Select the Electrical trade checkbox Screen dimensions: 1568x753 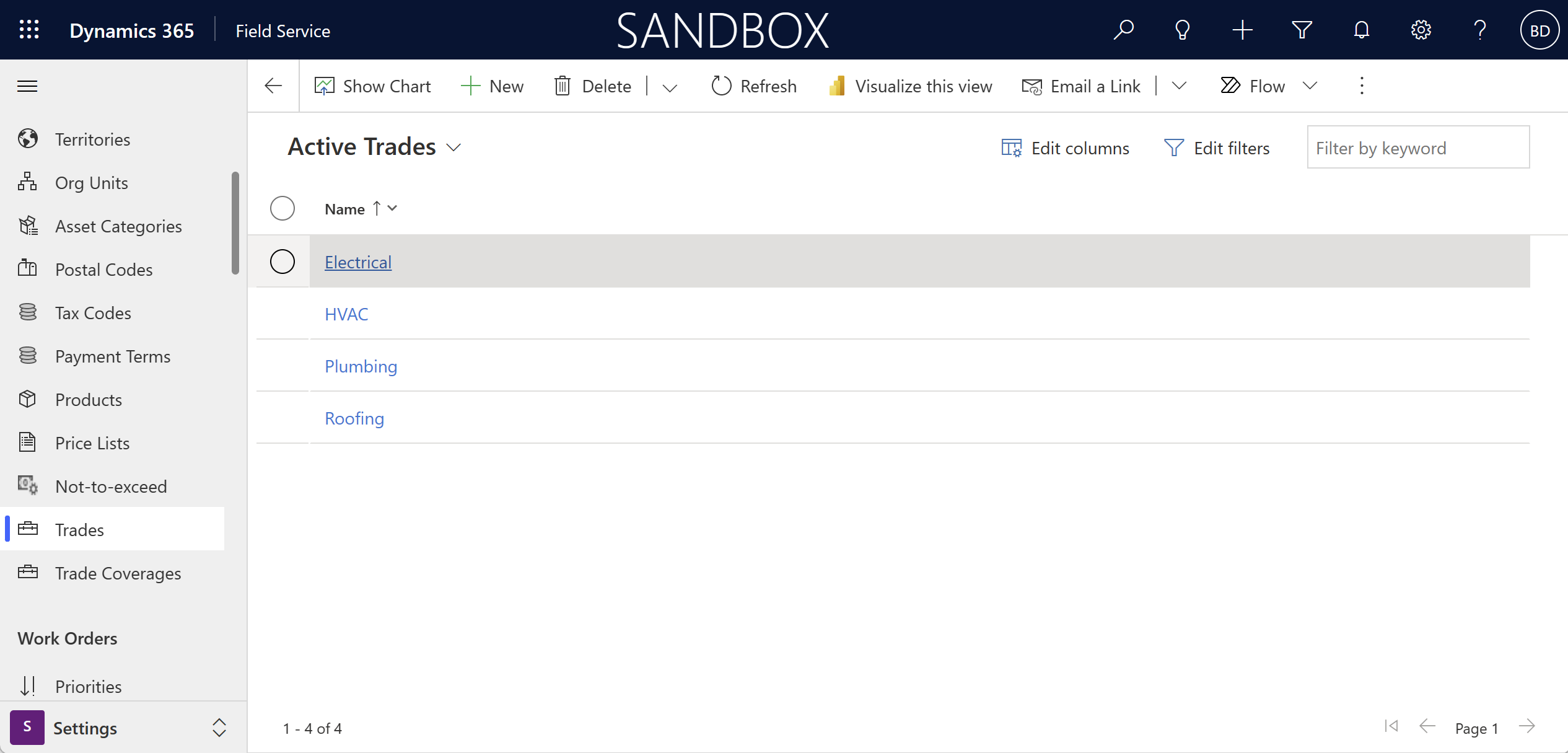click(x=282, y=261)
